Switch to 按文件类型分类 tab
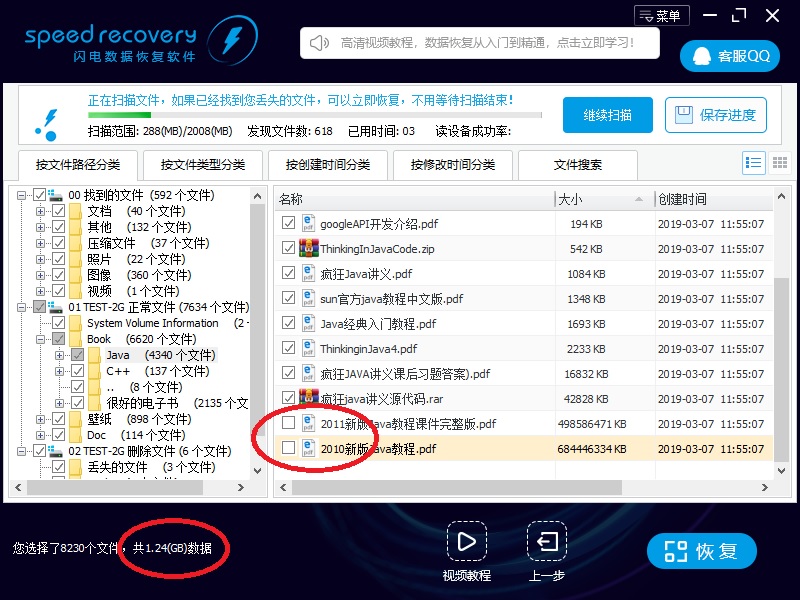The width and height of the screenshot is (800, 600). point(202,165)
